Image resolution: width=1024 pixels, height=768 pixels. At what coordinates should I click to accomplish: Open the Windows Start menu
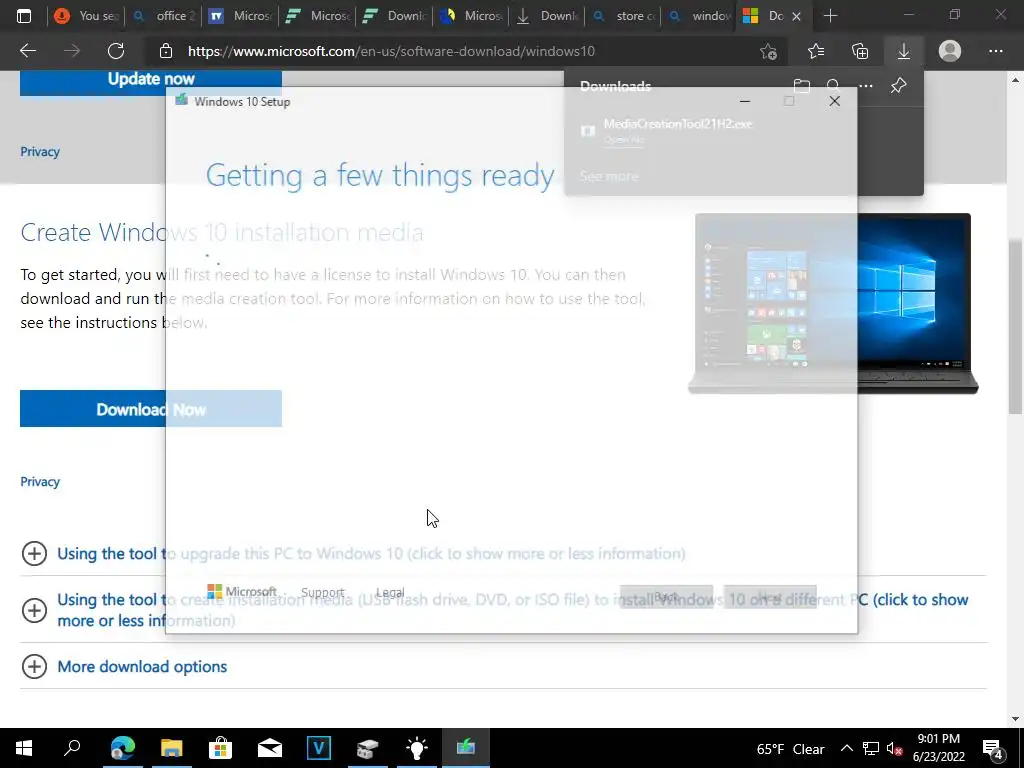[x=24, y=748]
